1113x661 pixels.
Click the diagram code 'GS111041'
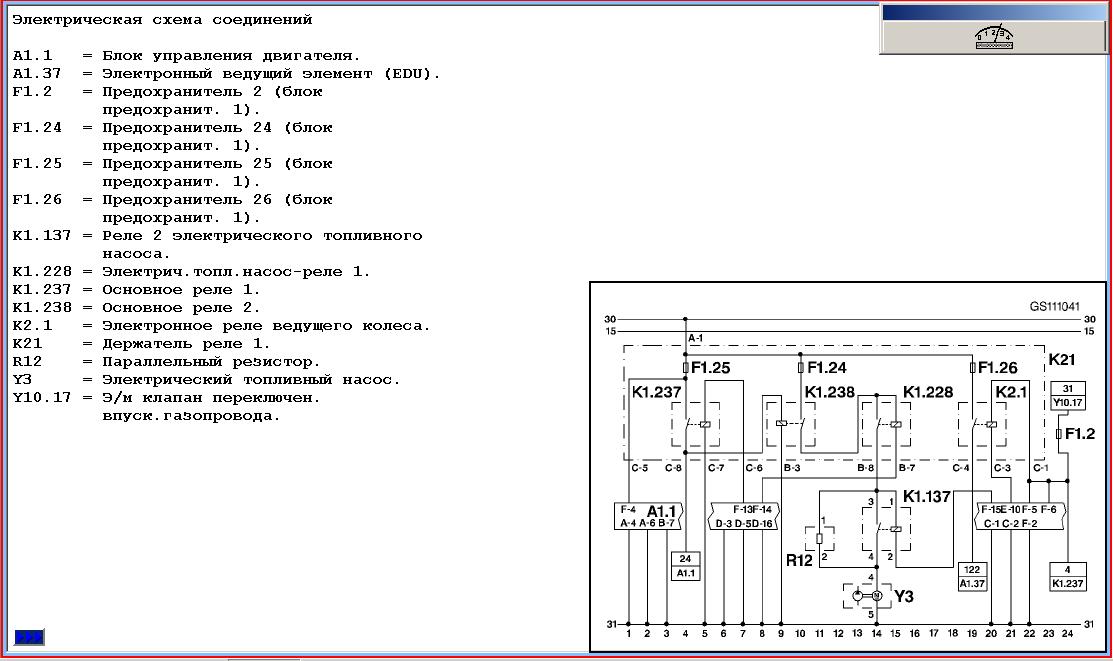click(1055, 307)
